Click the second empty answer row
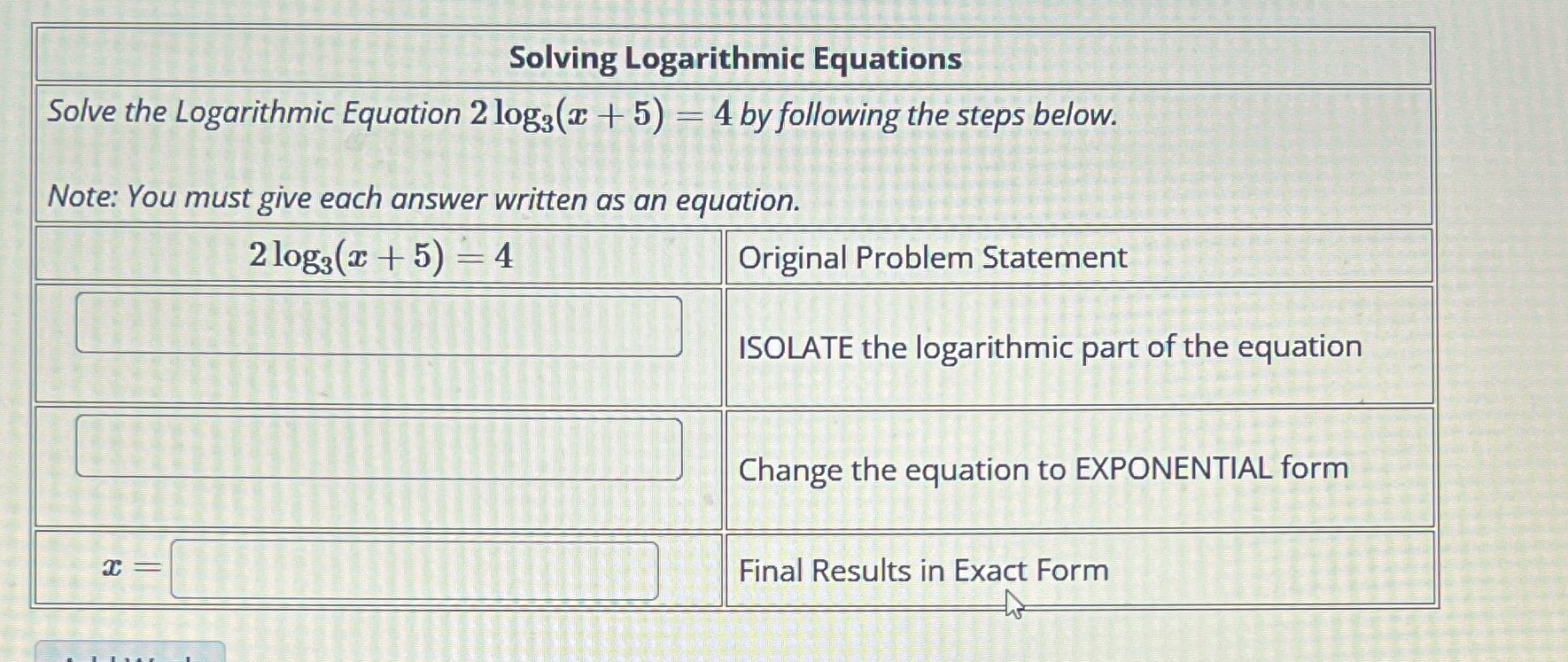 379,470
